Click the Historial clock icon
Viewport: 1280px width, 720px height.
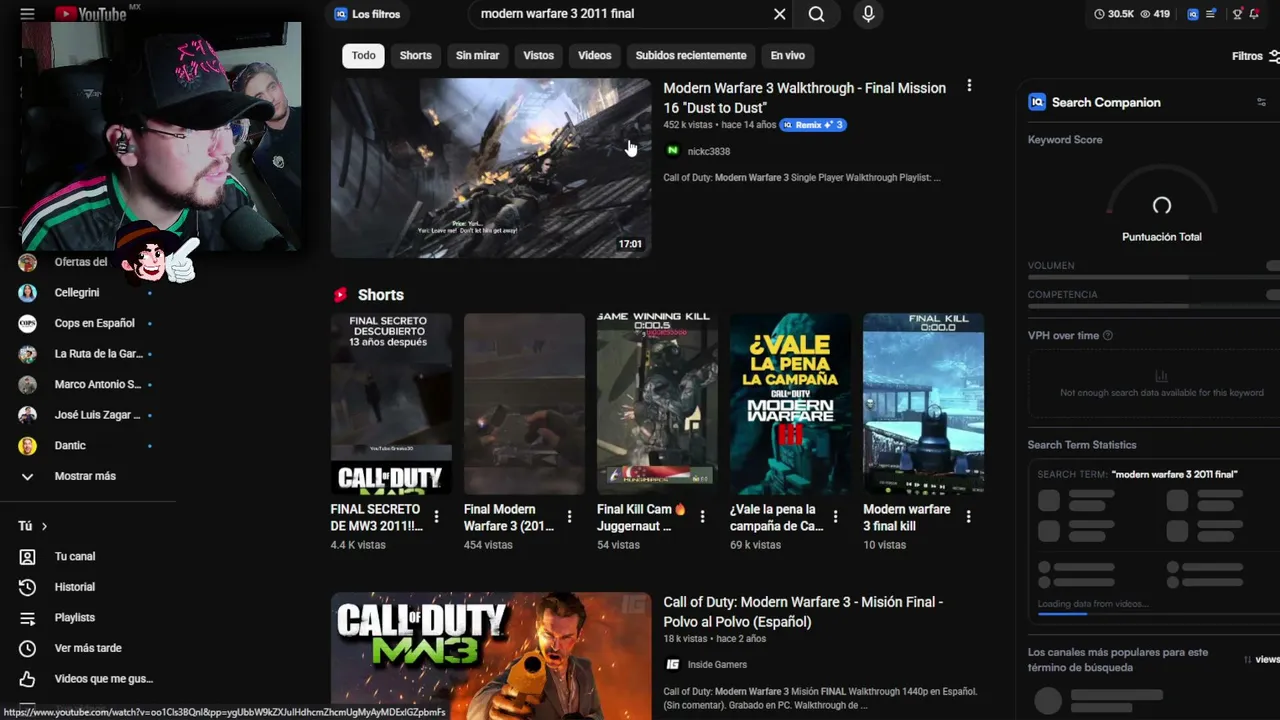(27, 587)
